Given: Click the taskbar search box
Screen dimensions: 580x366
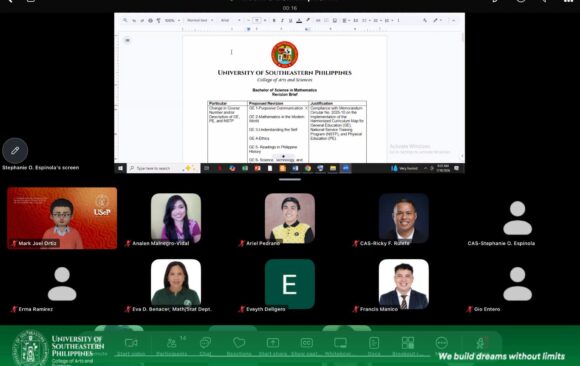Looking at the screenshot, I should click(163, 168).
